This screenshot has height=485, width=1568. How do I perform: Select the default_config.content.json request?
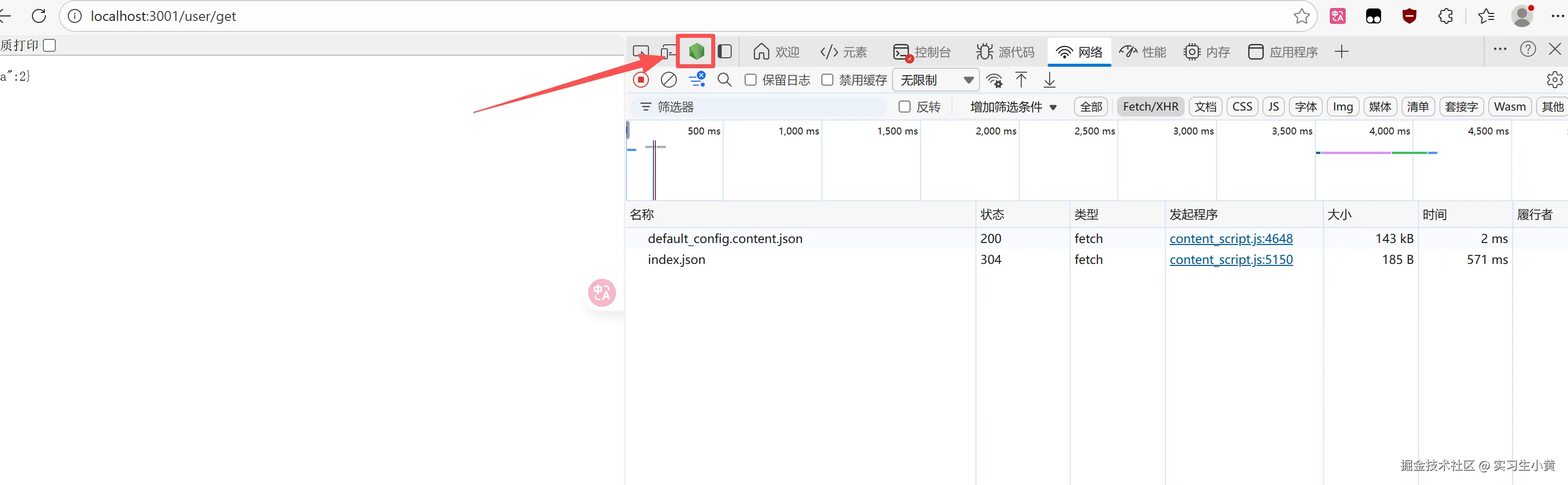click(x=725, y=239)
